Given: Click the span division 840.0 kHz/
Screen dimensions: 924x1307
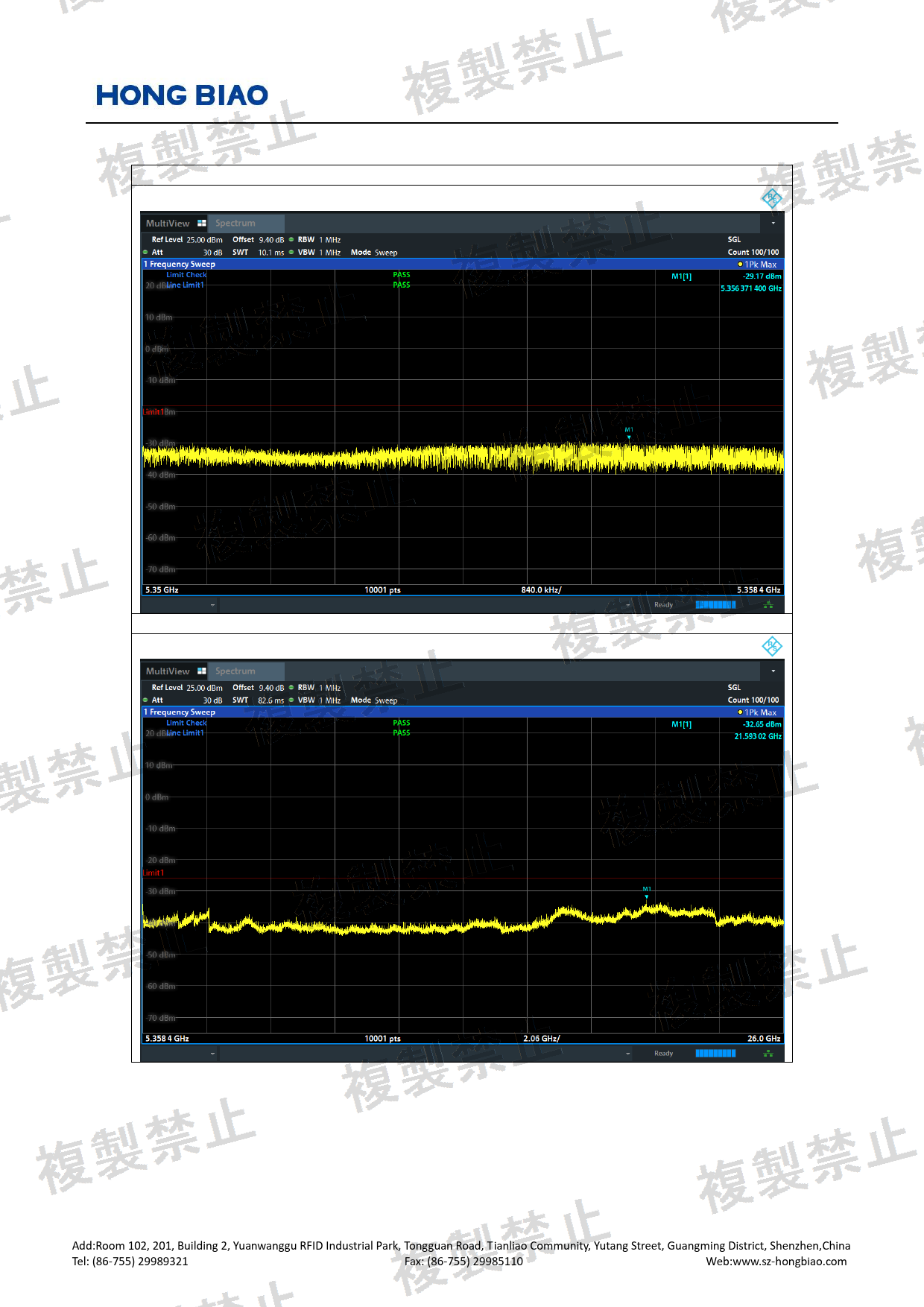Looking at the screenshot, I should 542,590.
